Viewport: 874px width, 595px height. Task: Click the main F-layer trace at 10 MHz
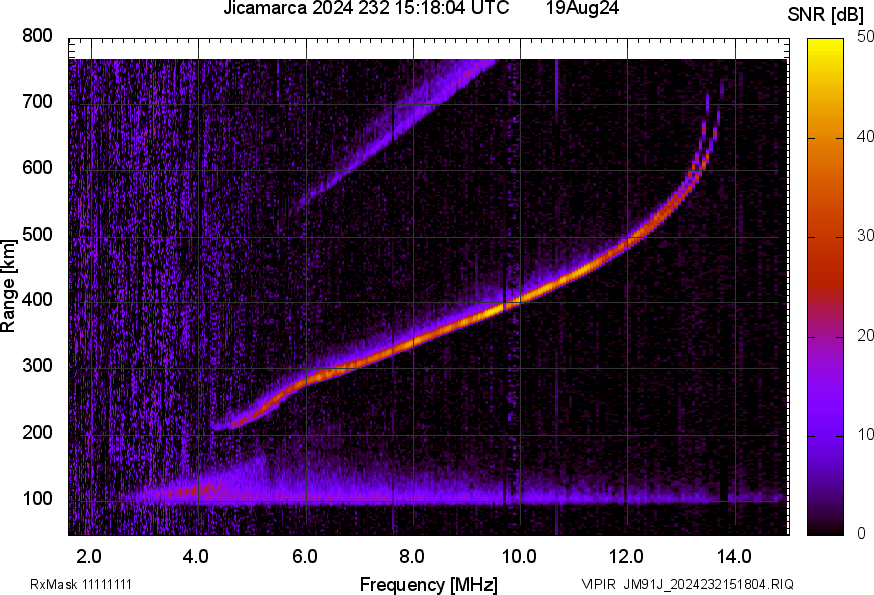(x=521, y=299)
